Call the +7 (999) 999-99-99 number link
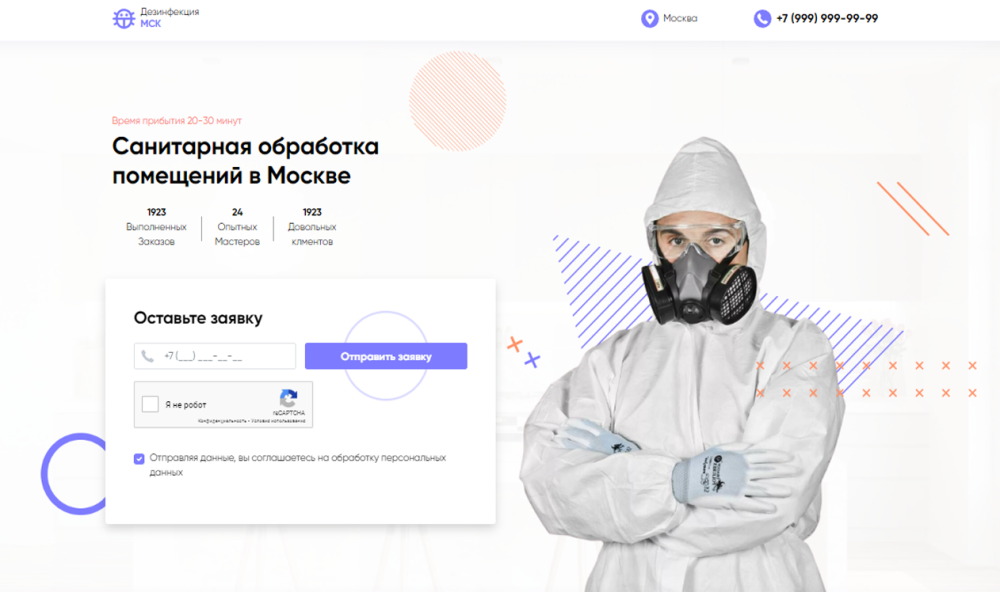The image size is (1000, 592). coord(827,18)
